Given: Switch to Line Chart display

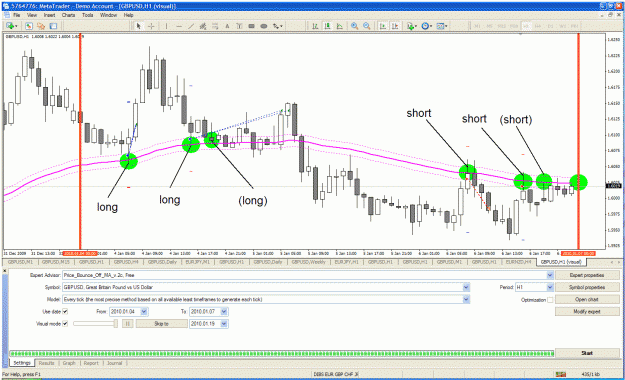Looking at the screenshot, I should (340, 26).
